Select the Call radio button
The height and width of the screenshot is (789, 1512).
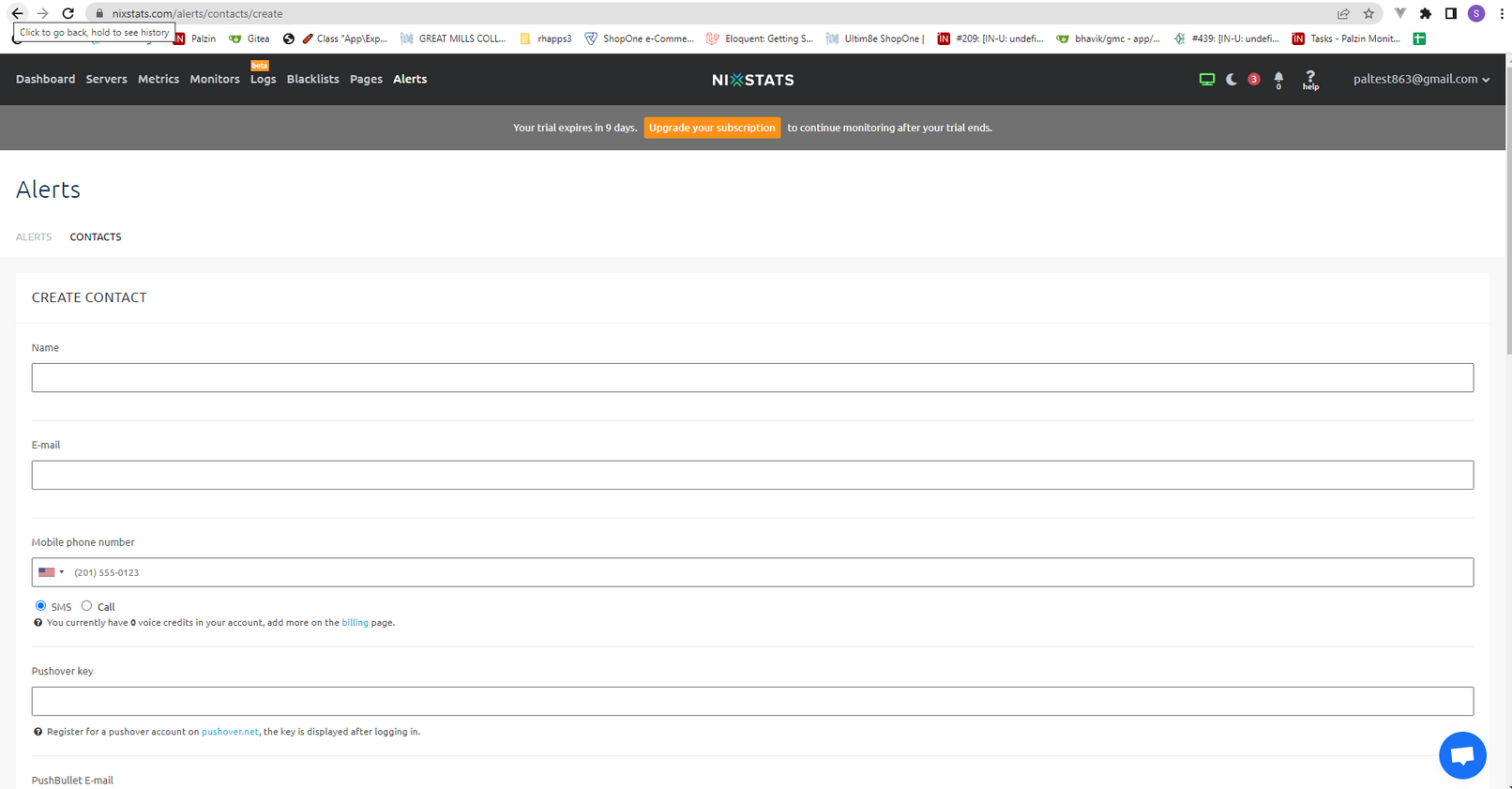click(86, 606)
